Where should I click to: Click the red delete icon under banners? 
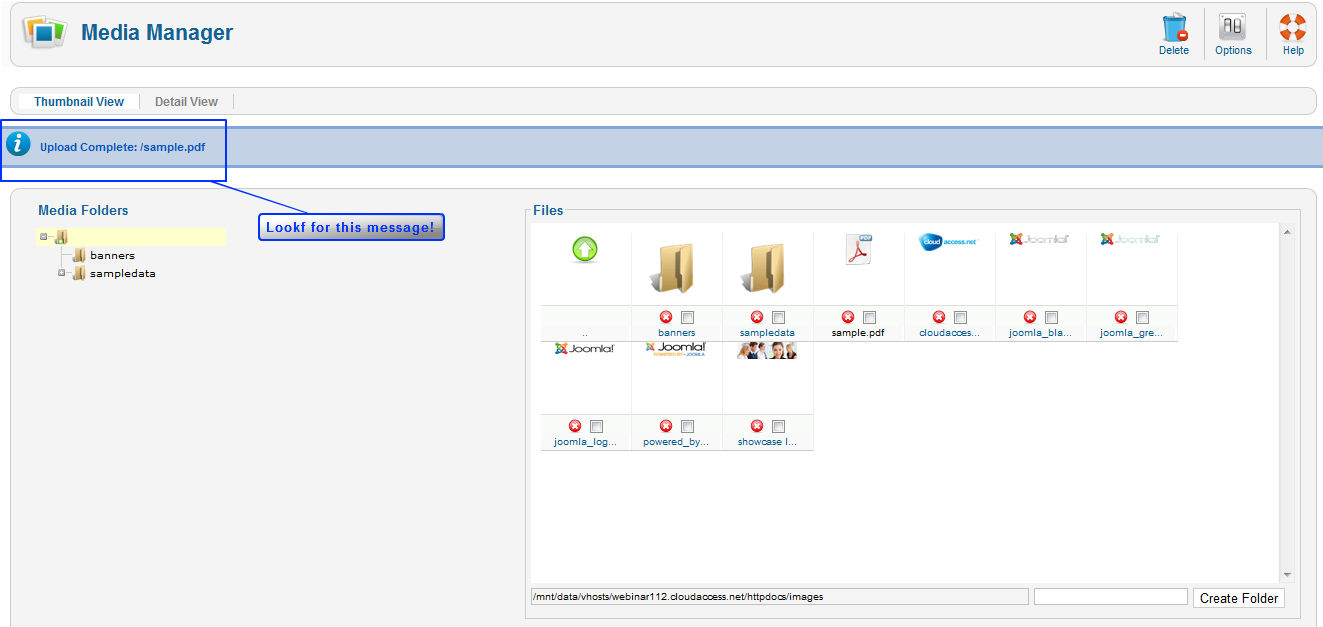666,317
